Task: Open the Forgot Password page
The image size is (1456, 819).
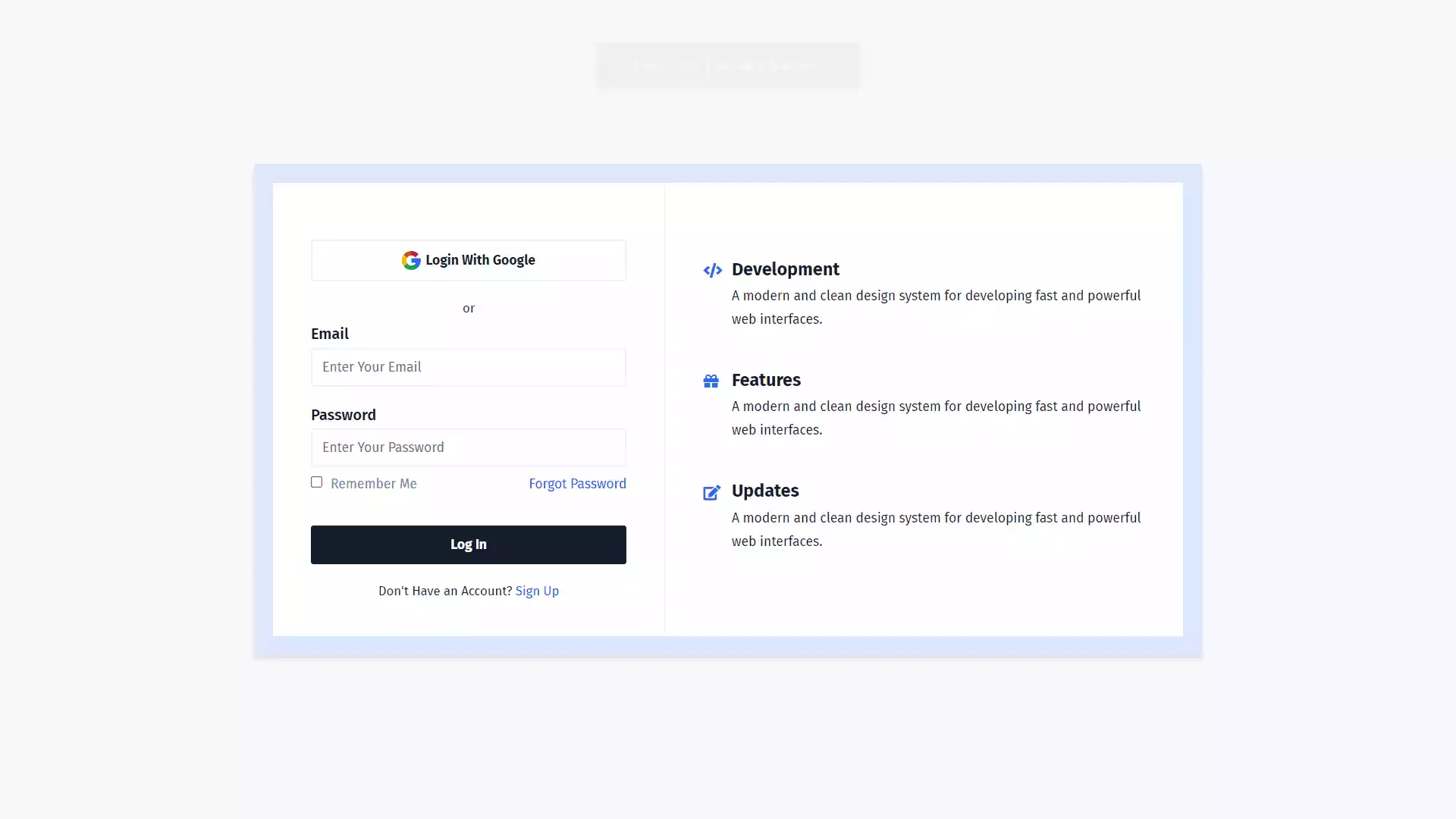Action: tap(577, 484)
